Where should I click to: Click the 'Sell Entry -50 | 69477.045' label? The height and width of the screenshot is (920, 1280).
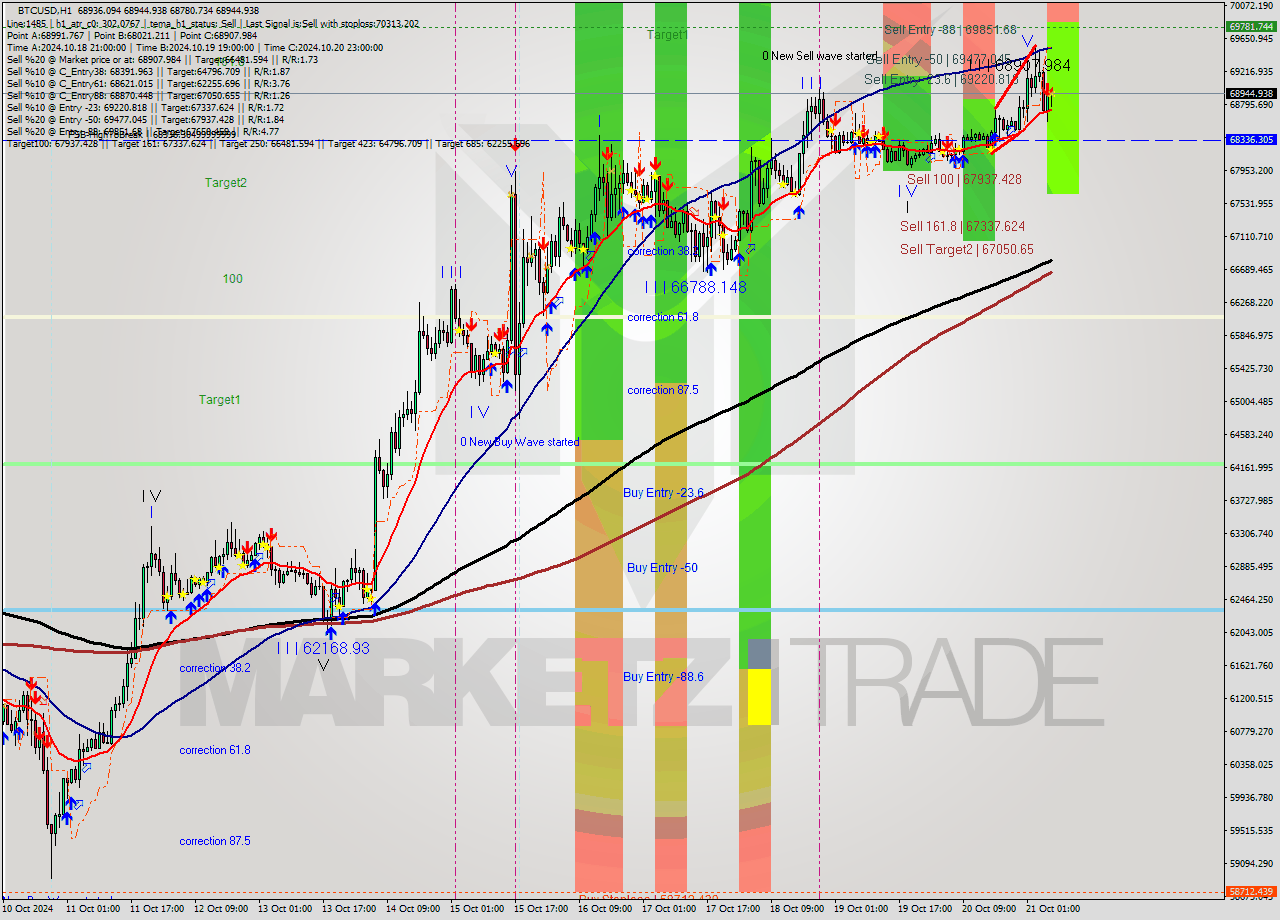tap(938, 60)
